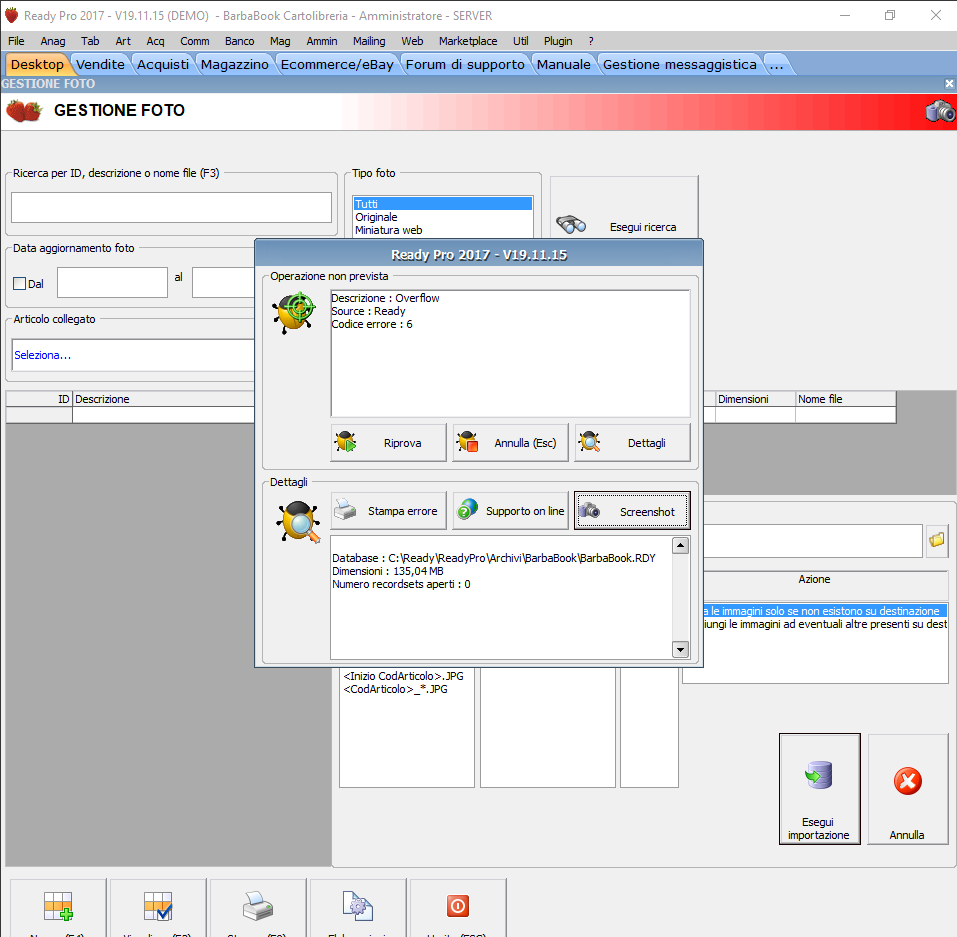Click the Codice errore : 6 line

point(372,324)
